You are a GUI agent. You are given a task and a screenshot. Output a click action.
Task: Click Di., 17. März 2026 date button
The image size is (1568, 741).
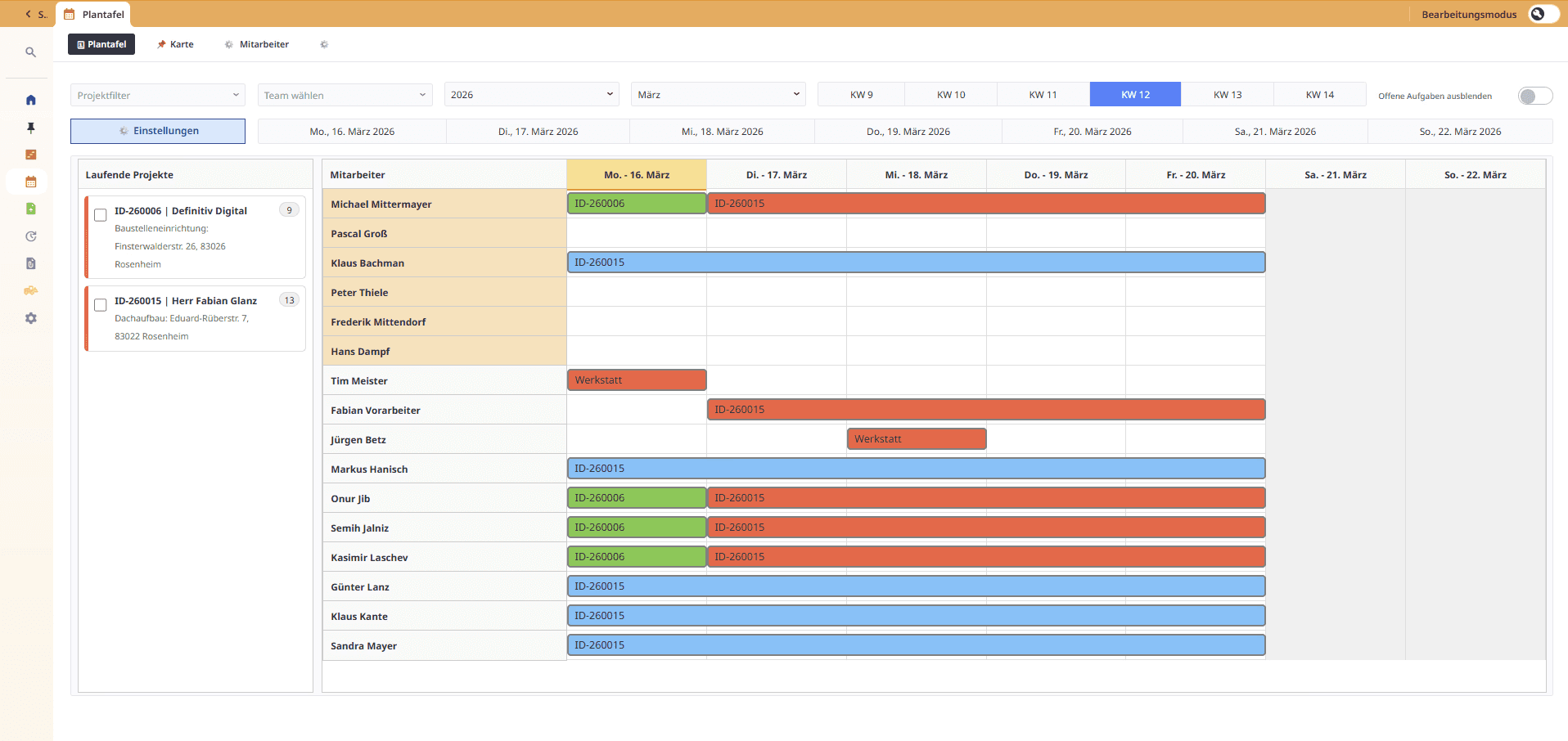[x=538, y=131]
